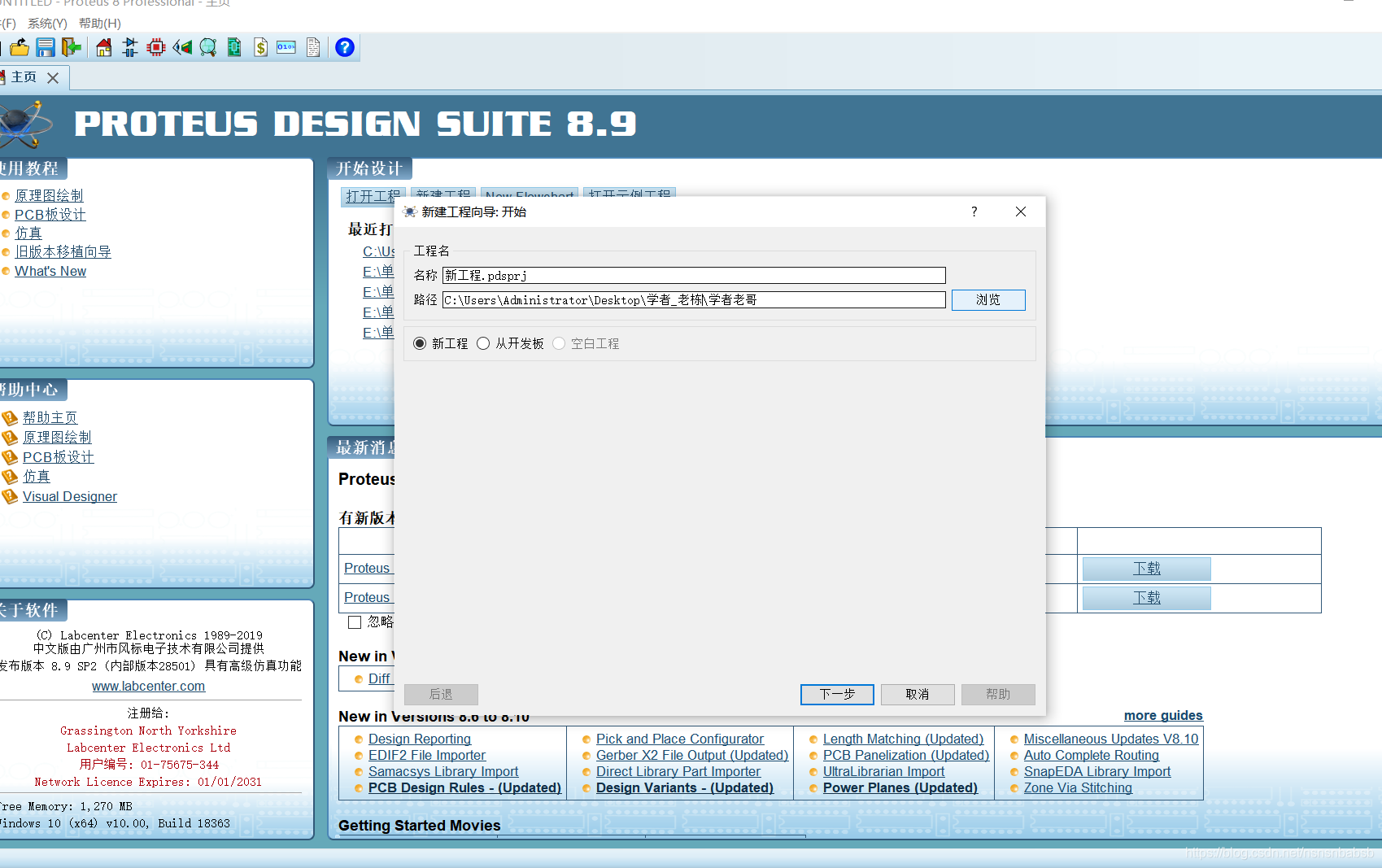The image size is (1382, 868).
Task: Click the help book icon beside 帮助主页
Action: (10, 418)
